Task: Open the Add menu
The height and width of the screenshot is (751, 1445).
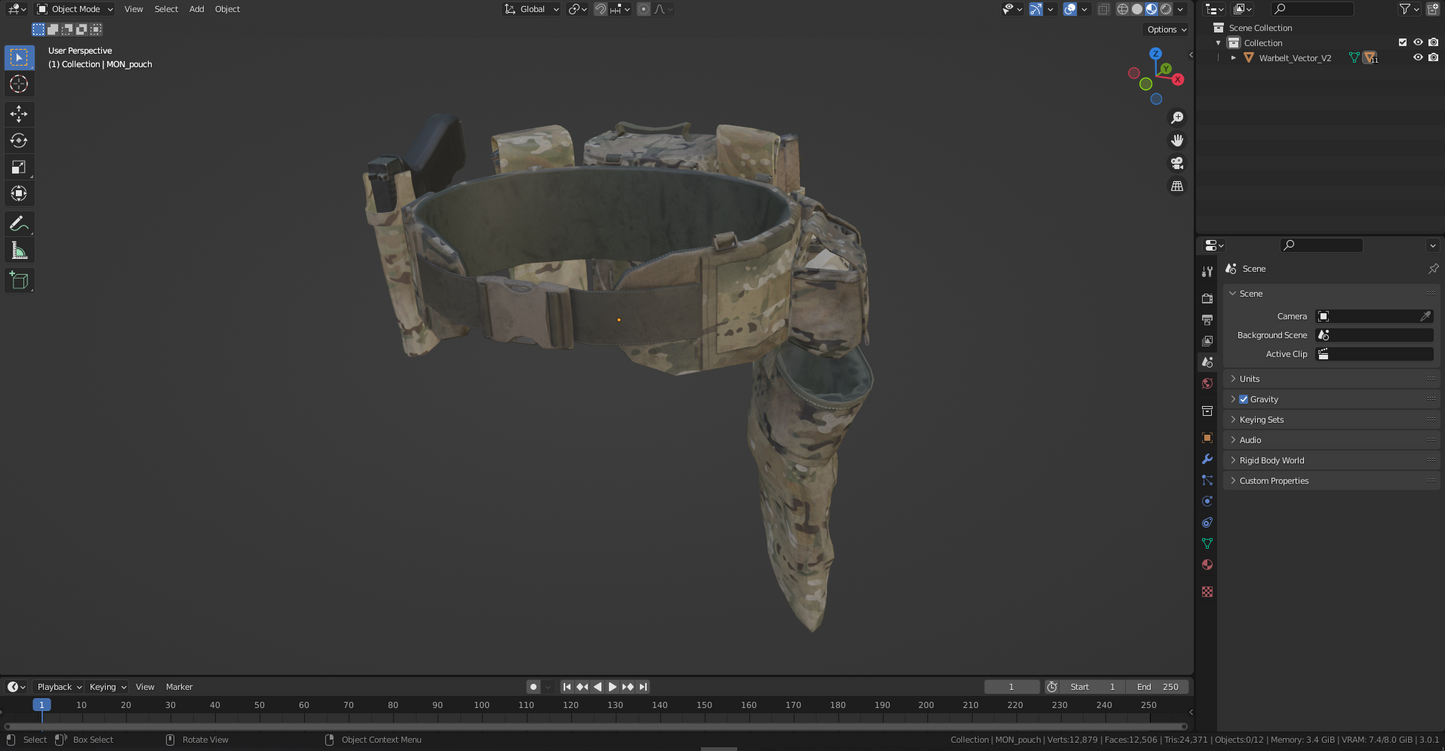Action: click(196, 9)
